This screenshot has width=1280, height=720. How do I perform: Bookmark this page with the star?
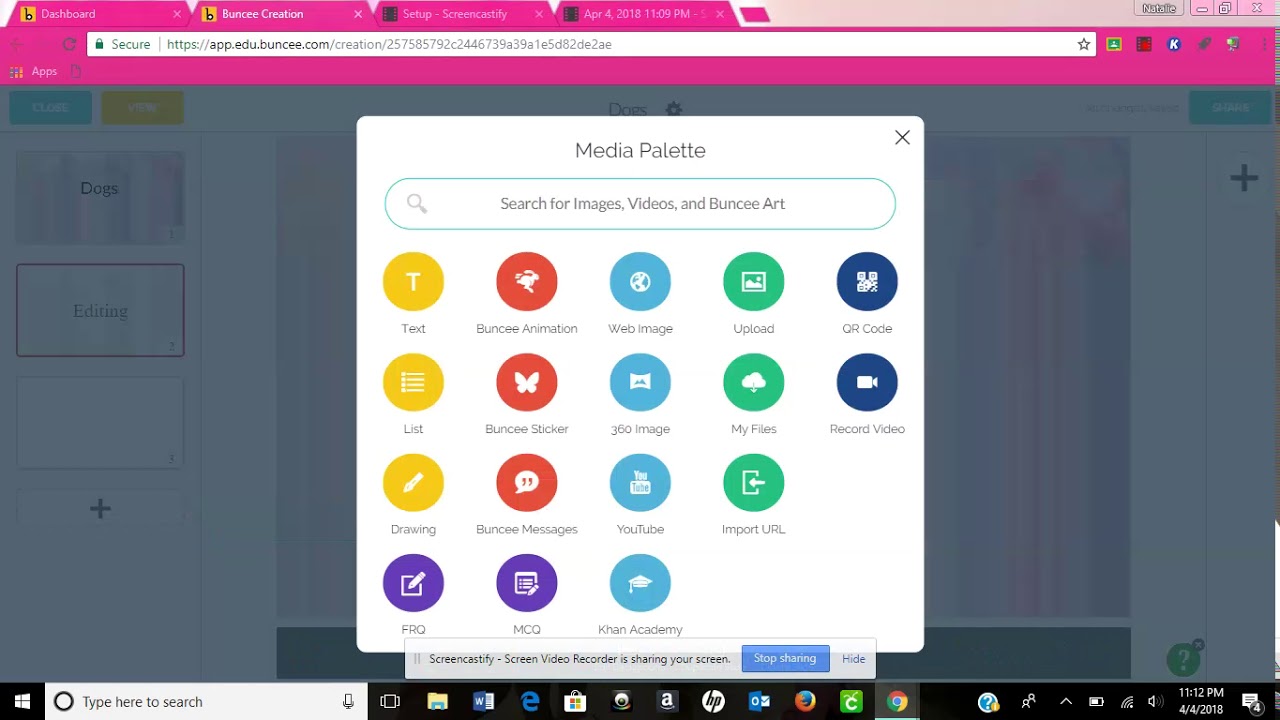click(x=1084, y=44)
